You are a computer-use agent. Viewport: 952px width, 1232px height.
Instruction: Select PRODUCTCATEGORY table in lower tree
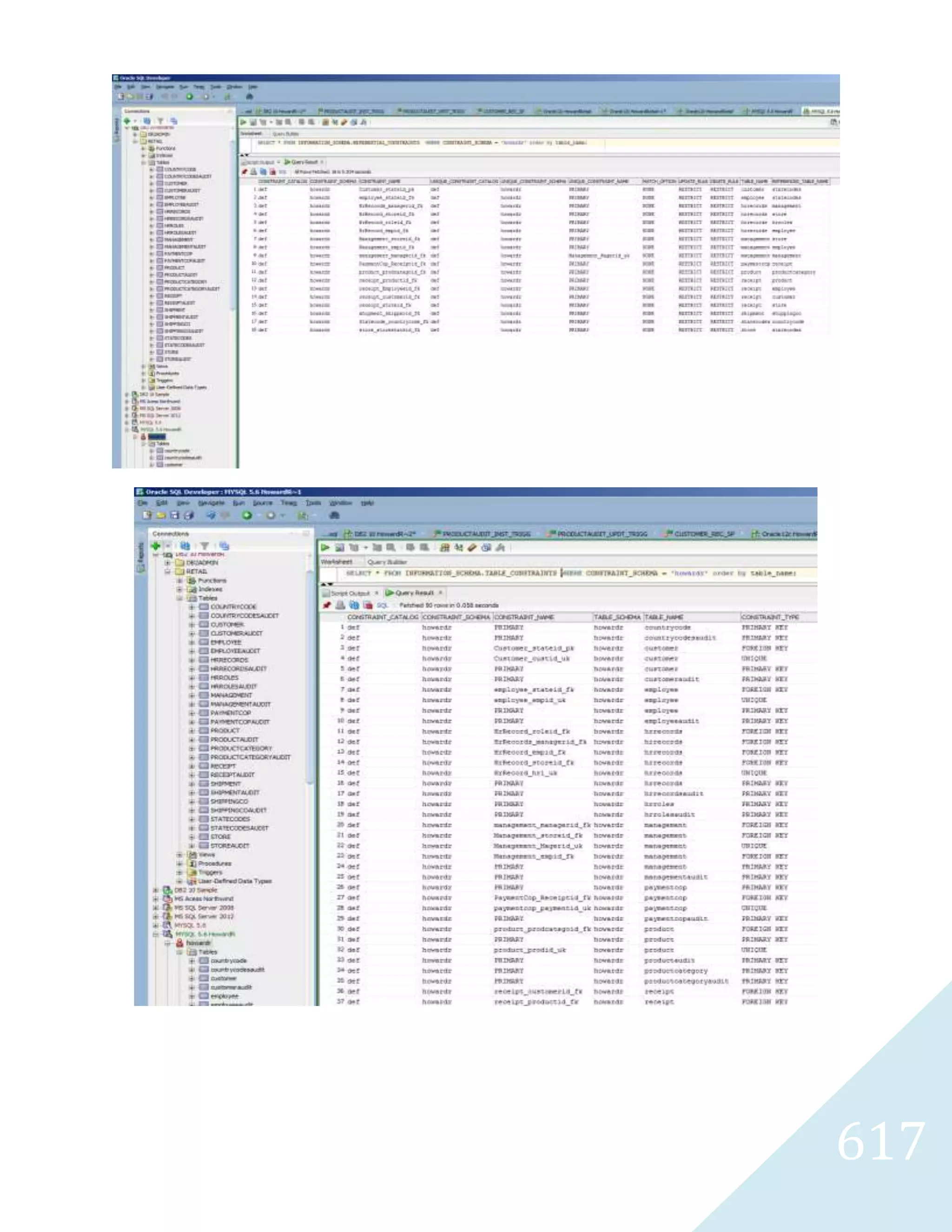(241, 748)
